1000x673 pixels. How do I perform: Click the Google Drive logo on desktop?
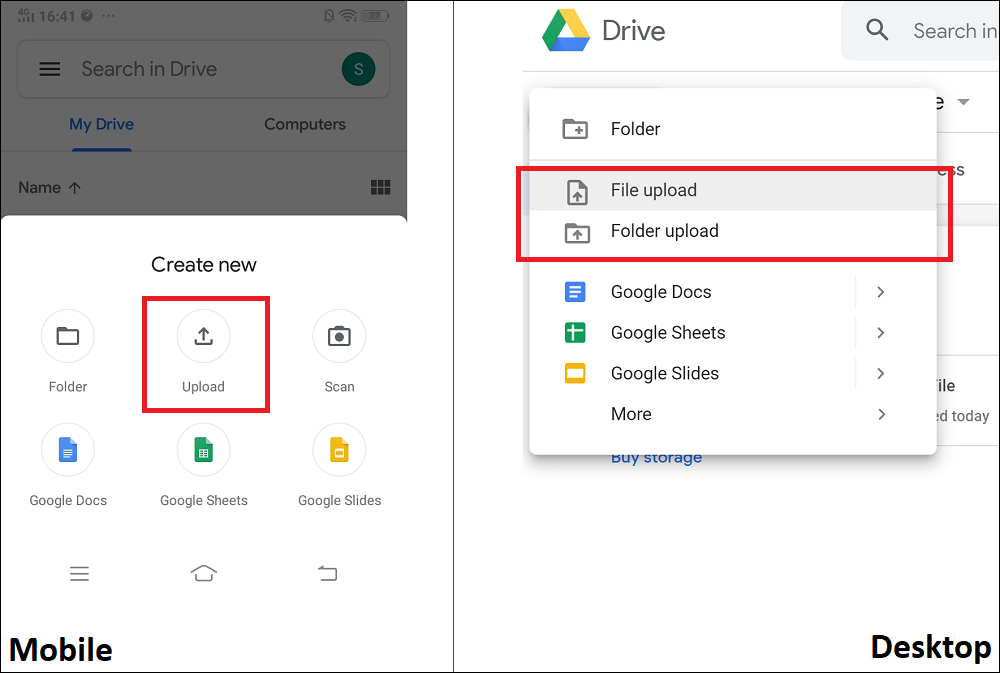tap(566, 30)
